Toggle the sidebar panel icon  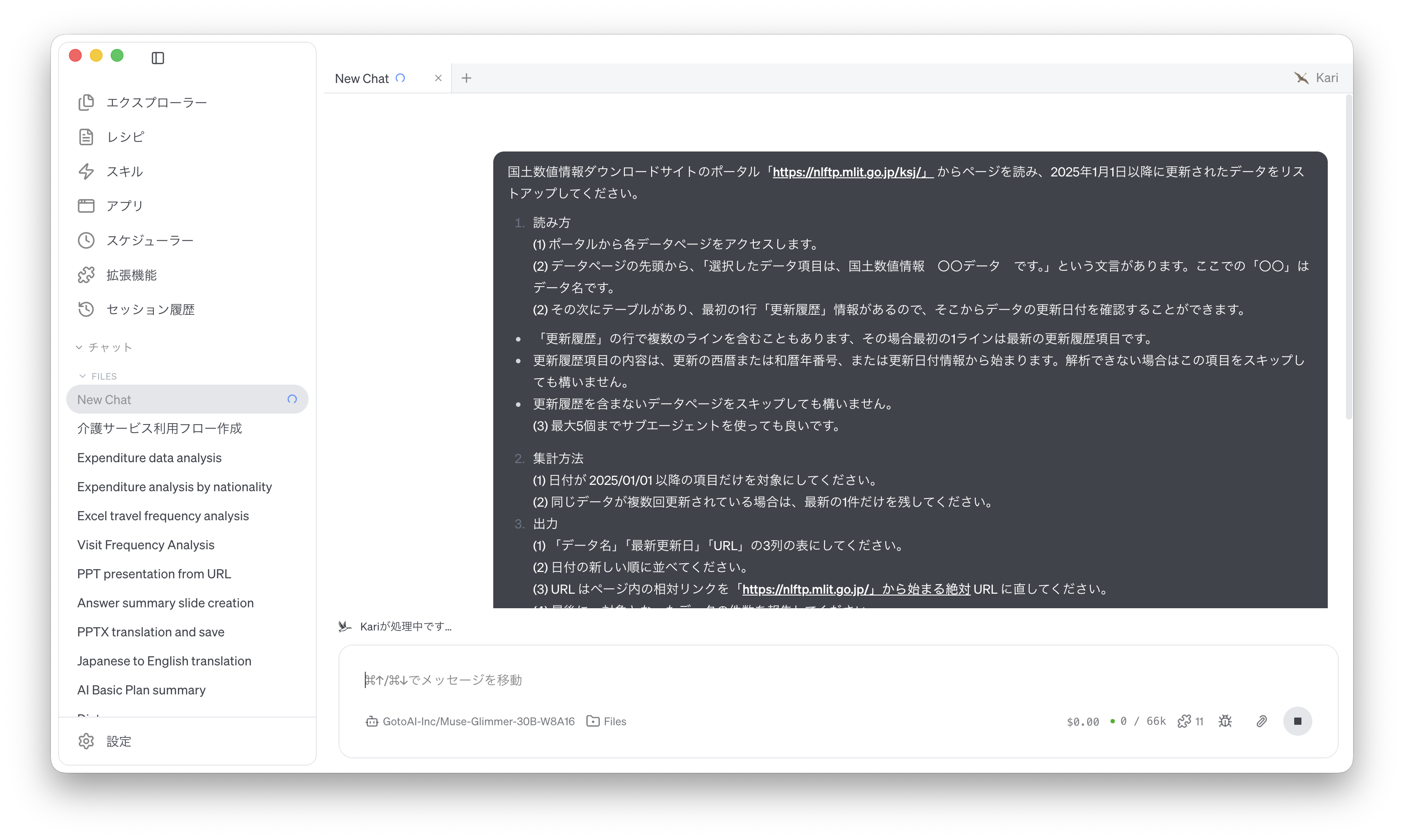tap(157, 58)
